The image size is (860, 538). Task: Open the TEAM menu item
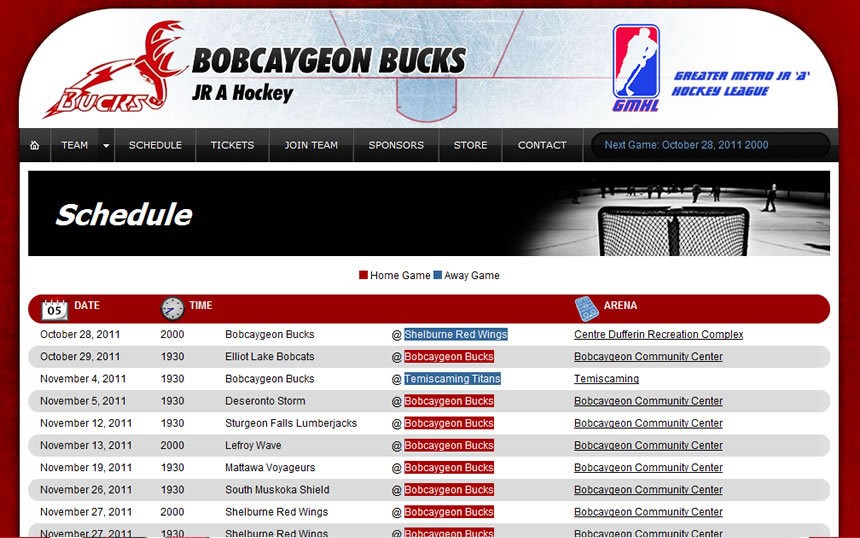(75, 145)
